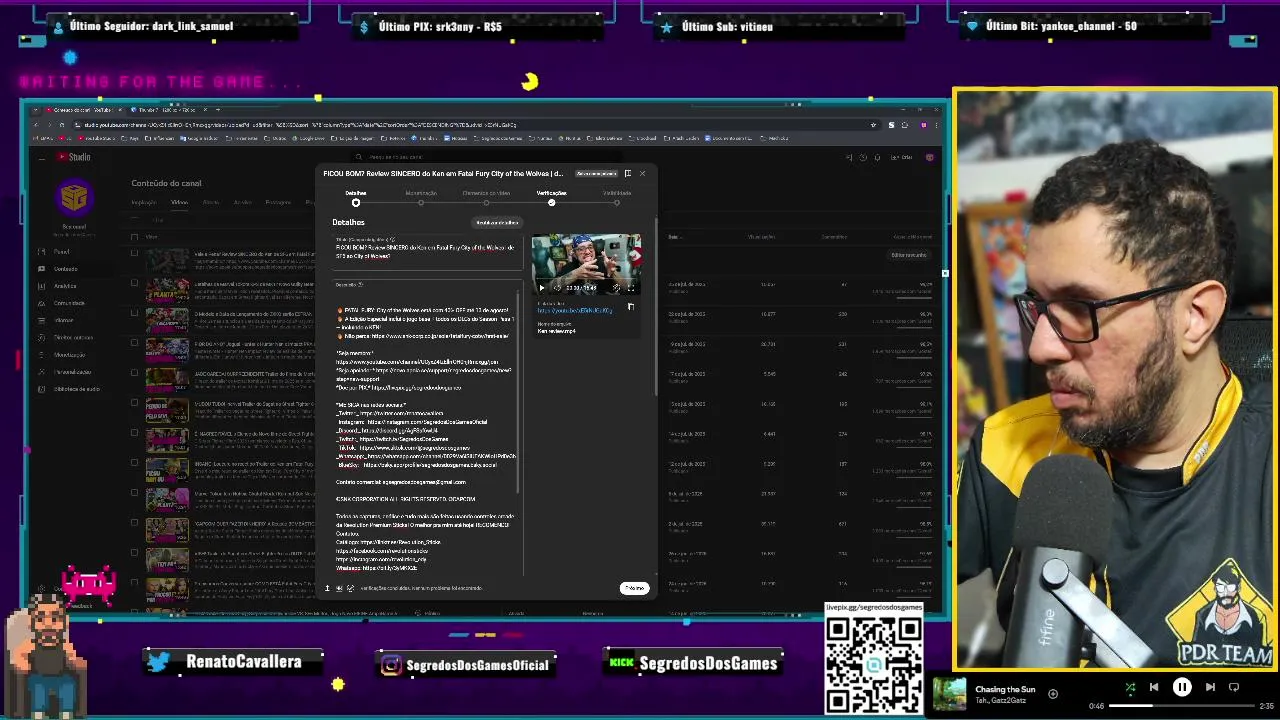Tick the checkbox of the PLANTA thumbnail video row
Viewport: 1280px width, 720px height.
pos(134,284)
